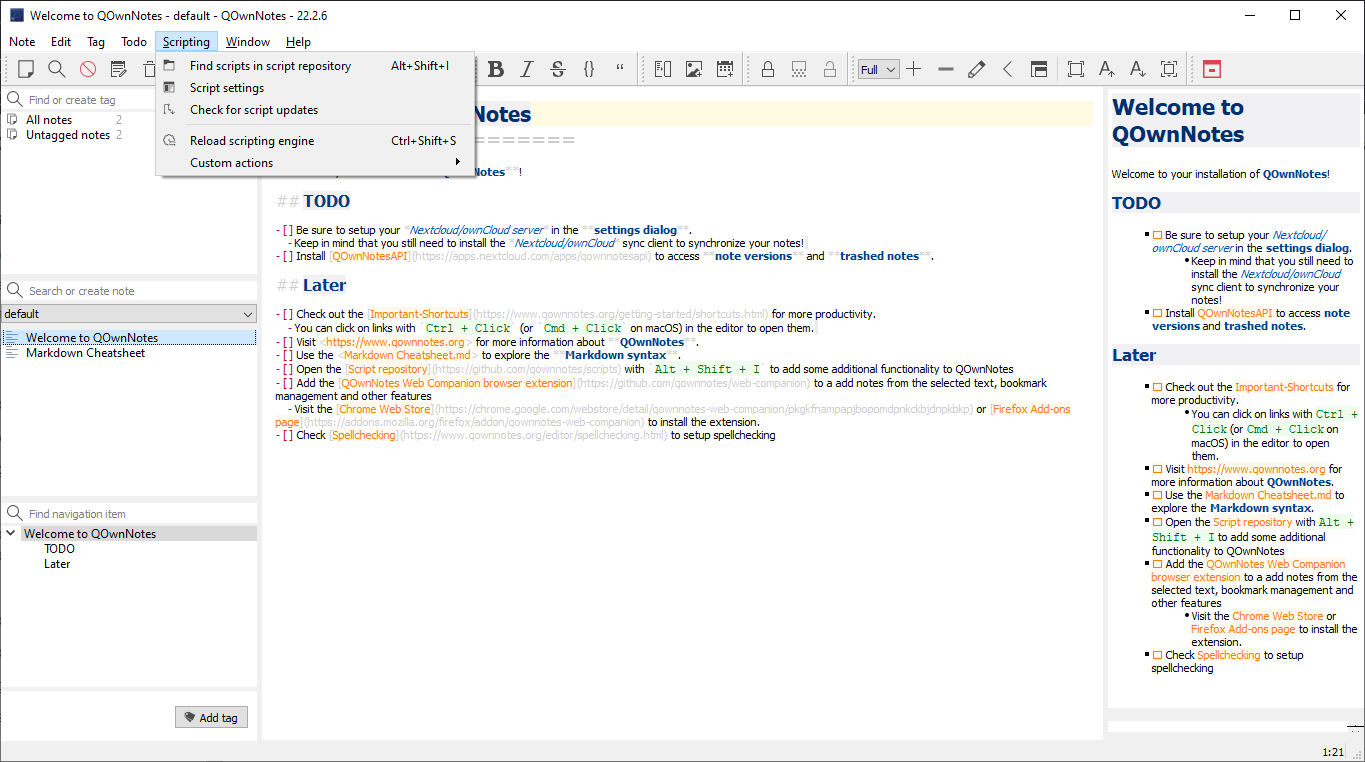Image resolution: width=1365 pixels, height=762 pixels.
Task: Insert current time with calendar icon
Action: click(725, 69)
